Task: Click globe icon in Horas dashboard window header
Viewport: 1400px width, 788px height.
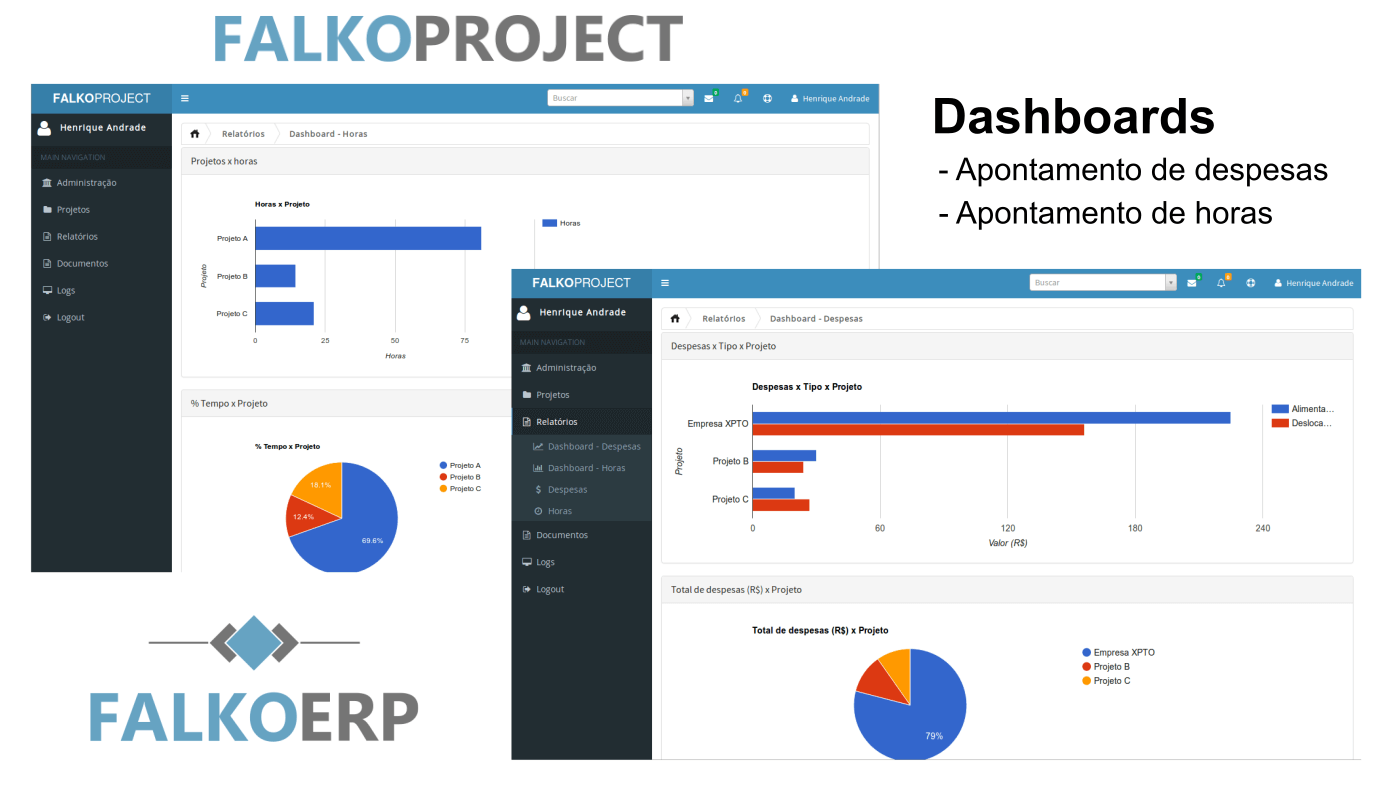Action: [767, 98]
